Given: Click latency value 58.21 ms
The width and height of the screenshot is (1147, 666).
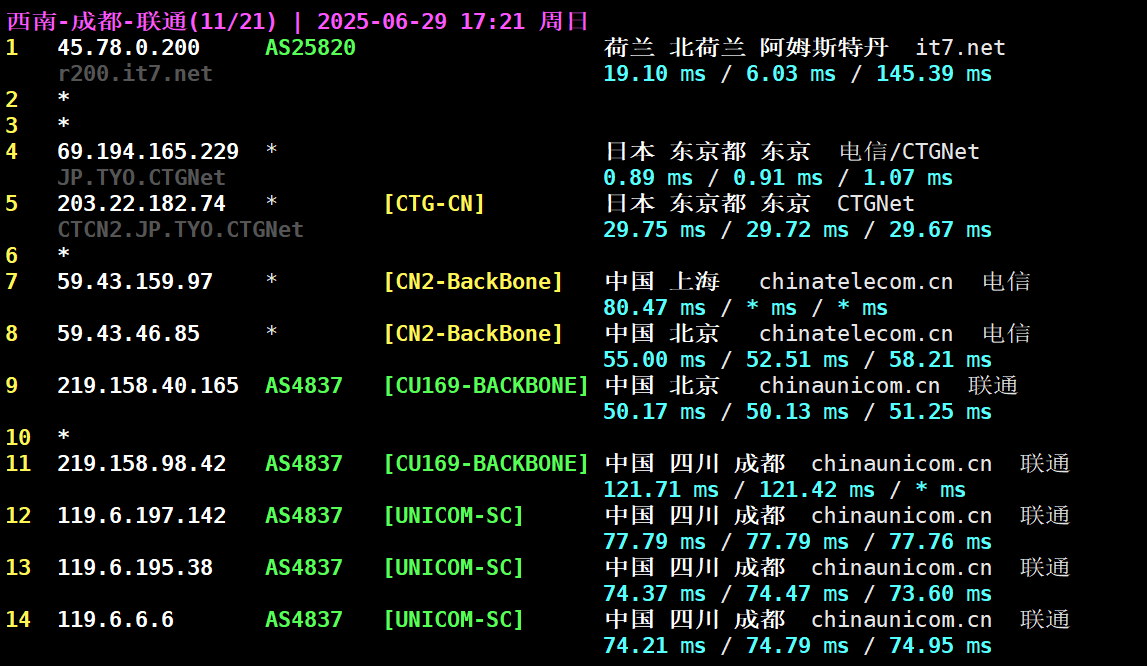Looking at the screenshot, I should [941, 359].
